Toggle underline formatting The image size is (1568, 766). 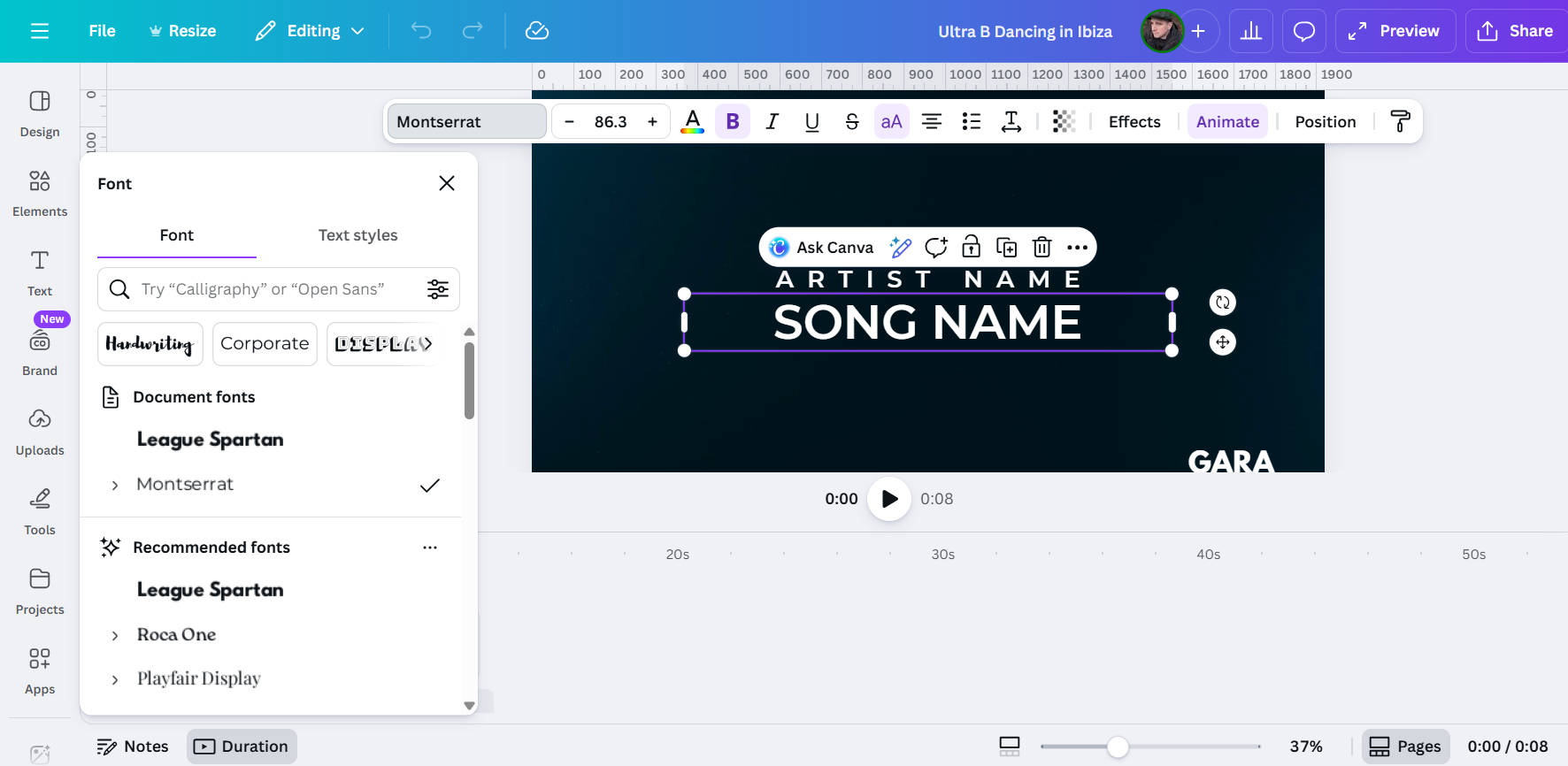click(x=812, y=122)
